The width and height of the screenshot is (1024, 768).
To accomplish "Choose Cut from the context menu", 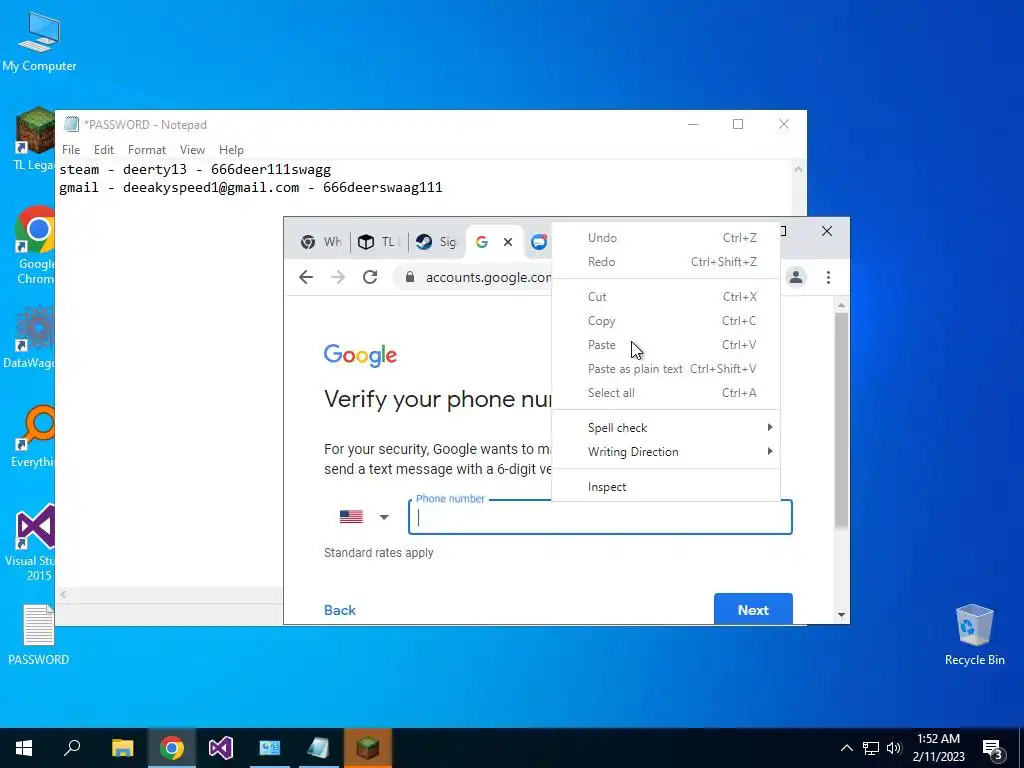I will pos(666,296).
